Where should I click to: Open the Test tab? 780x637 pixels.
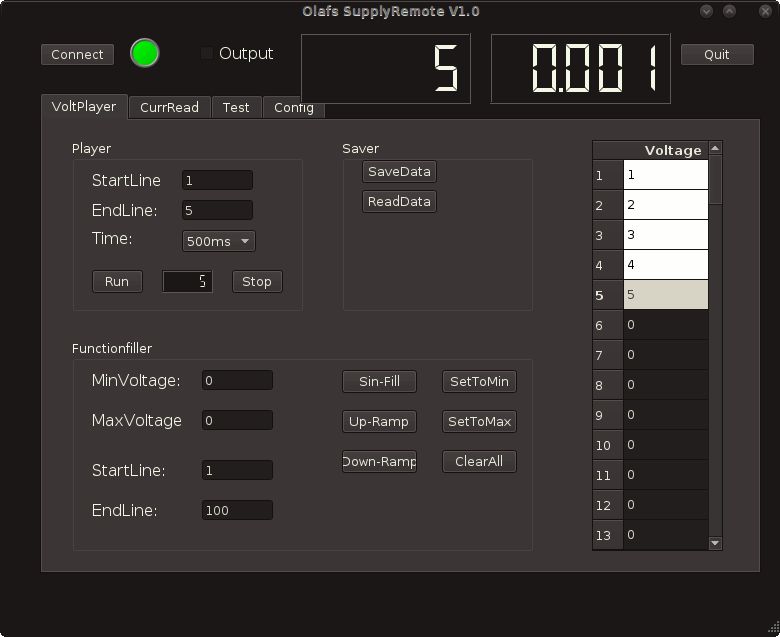coord(236,107)
